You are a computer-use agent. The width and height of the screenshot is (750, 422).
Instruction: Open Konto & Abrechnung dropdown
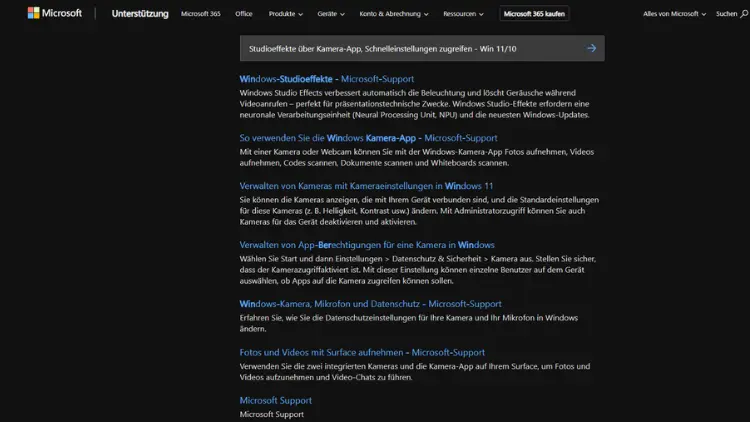(394, 14)
